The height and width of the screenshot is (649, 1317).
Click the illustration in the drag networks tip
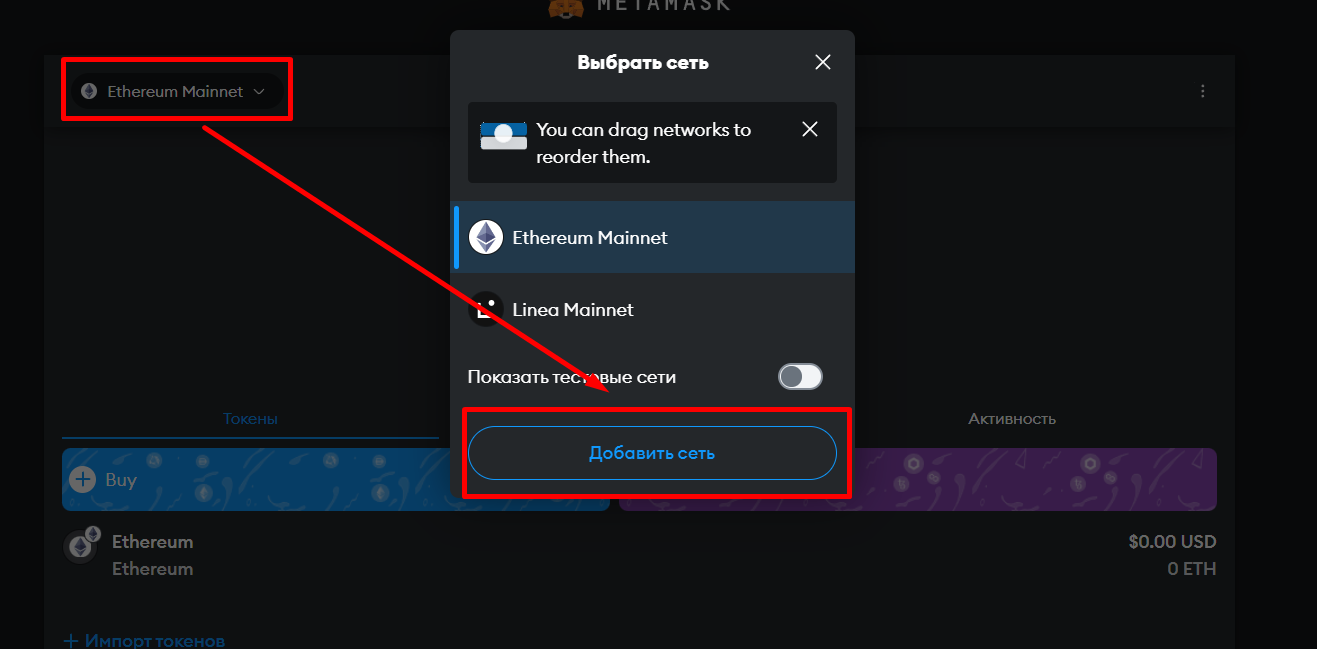503,136
